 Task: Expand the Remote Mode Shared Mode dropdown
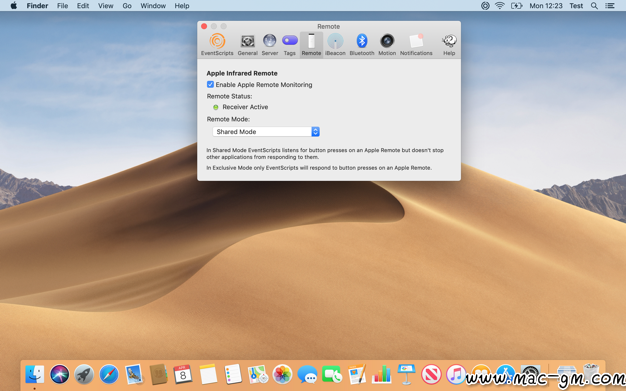tap(266, 131)
